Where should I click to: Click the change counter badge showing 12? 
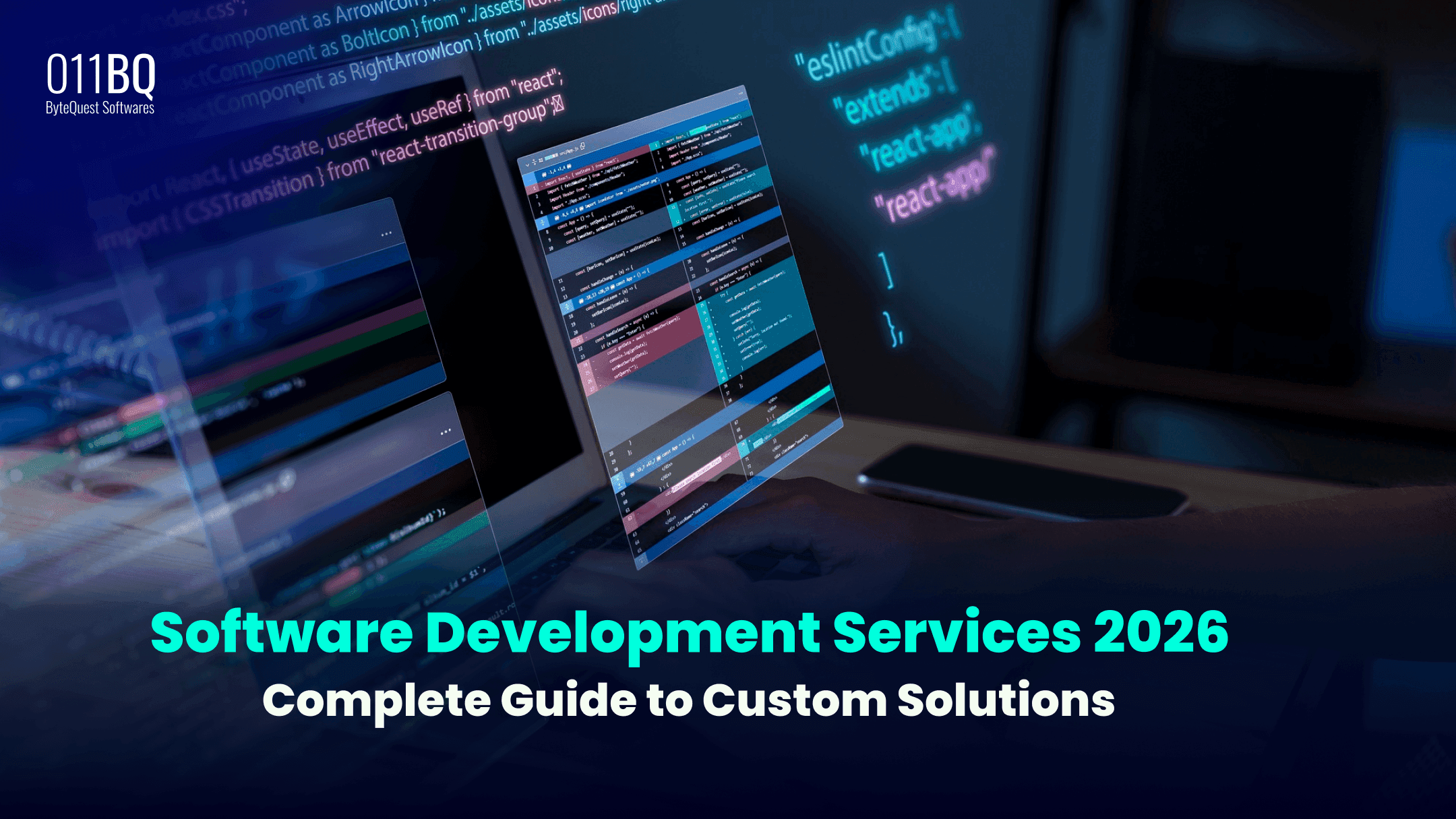pyautogui.click(x=541, y=160)
